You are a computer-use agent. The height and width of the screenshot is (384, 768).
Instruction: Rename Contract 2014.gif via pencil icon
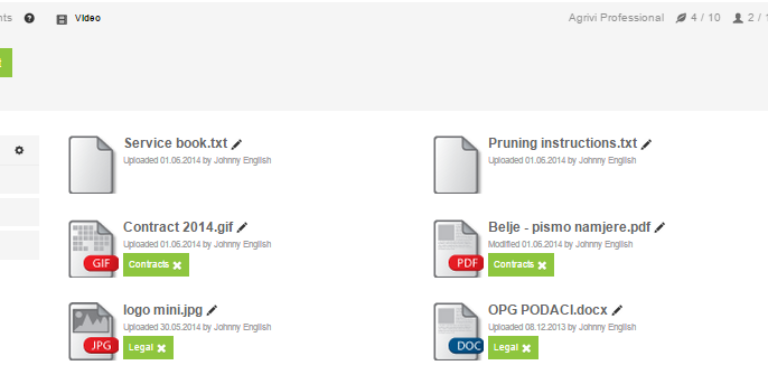[242, 227]
